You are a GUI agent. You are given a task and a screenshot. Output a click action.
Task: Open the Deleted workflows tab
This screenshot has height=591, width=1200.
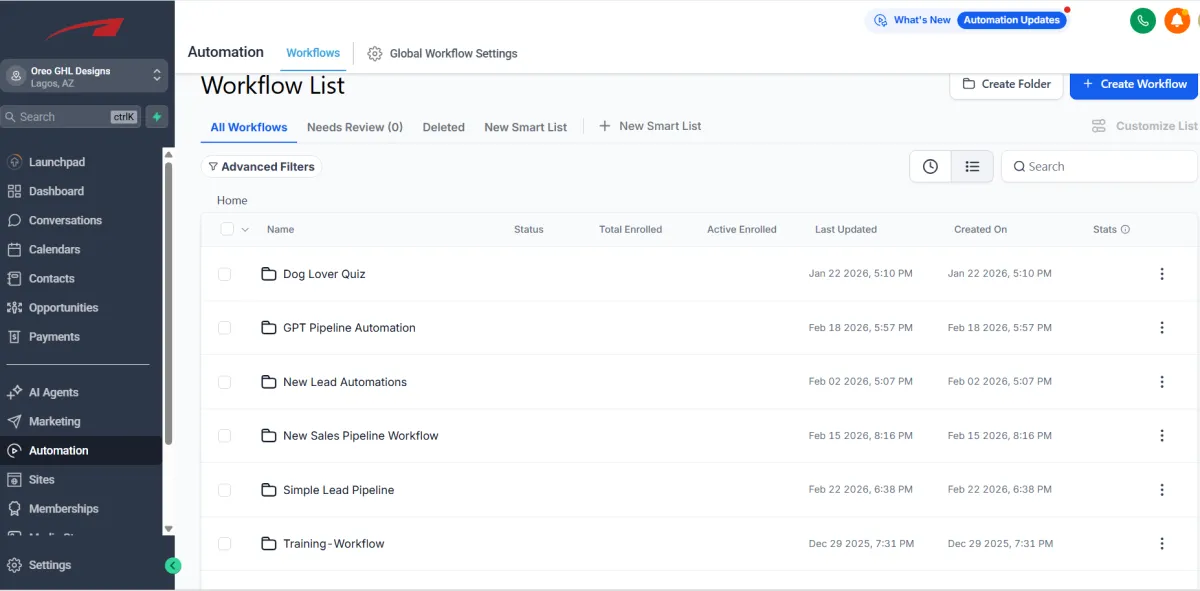click(443, 127)
